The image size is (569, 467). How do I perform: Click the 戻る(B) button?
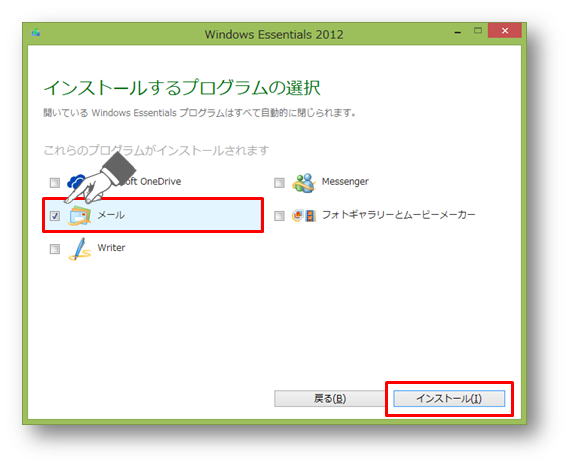[x=329, y=398]
